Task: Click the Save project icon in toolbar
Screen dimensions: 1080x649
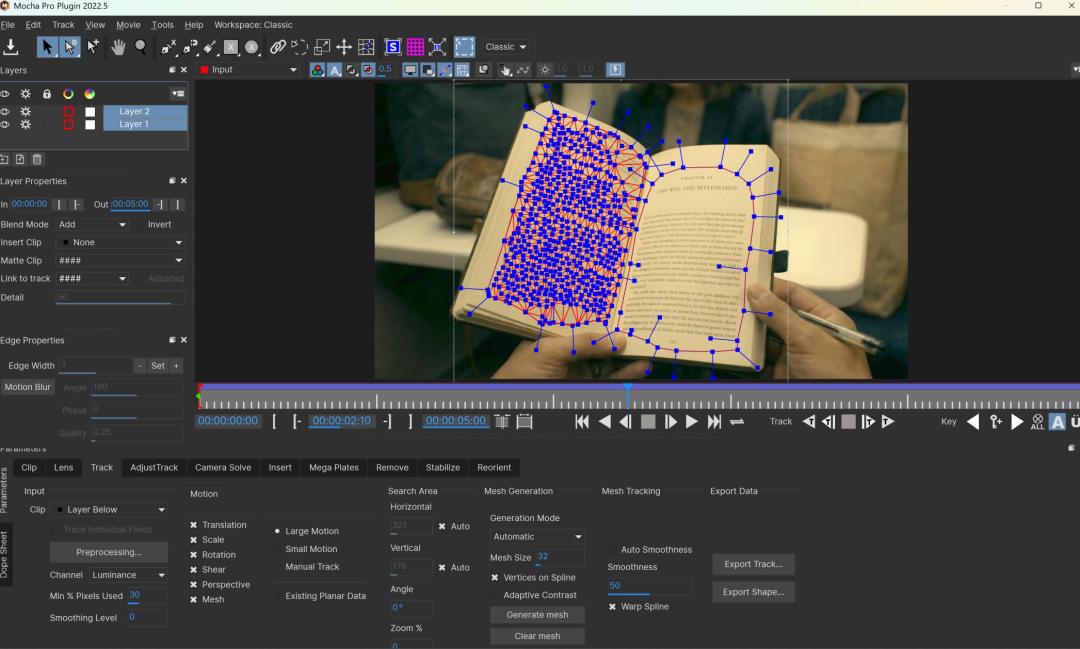Action: [x=12, y=47]
